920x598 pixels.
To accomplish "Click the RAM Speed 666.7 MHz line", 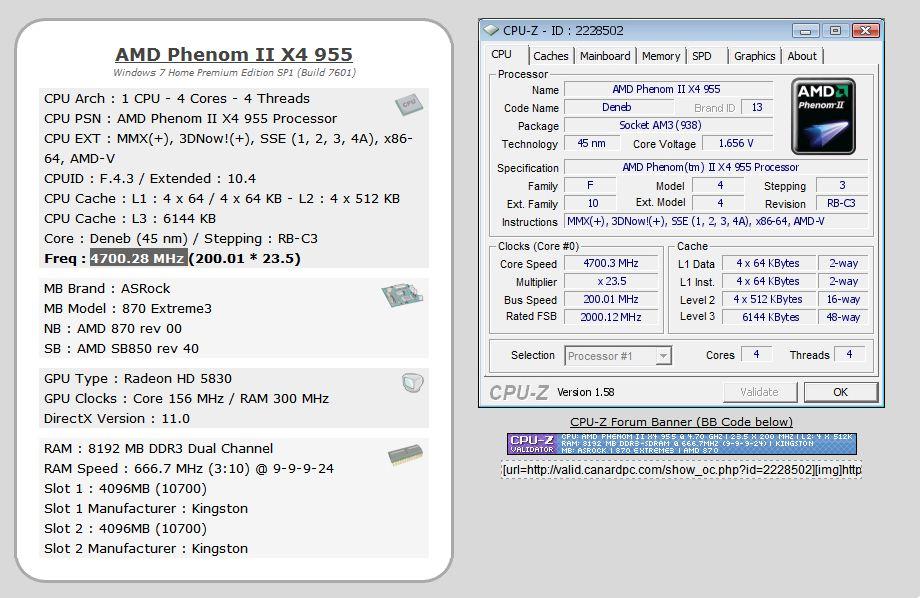I will click(189, 468).
